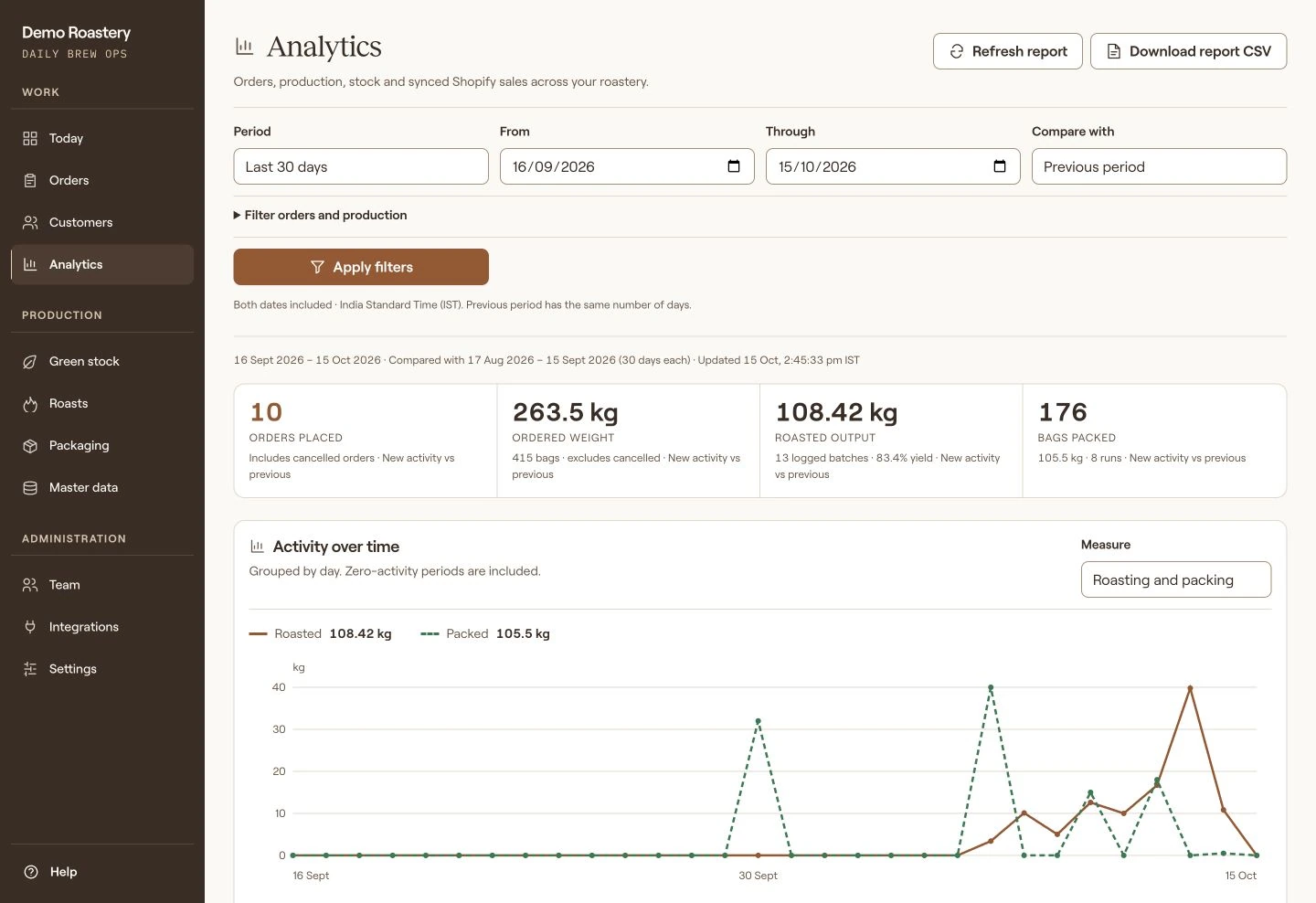
Task: Open the Today menu item
Action: (x=102, y=138)
